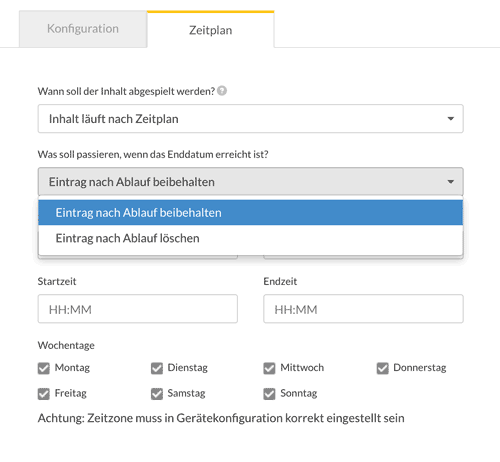Click the help question mark icon

pos(222,91)
